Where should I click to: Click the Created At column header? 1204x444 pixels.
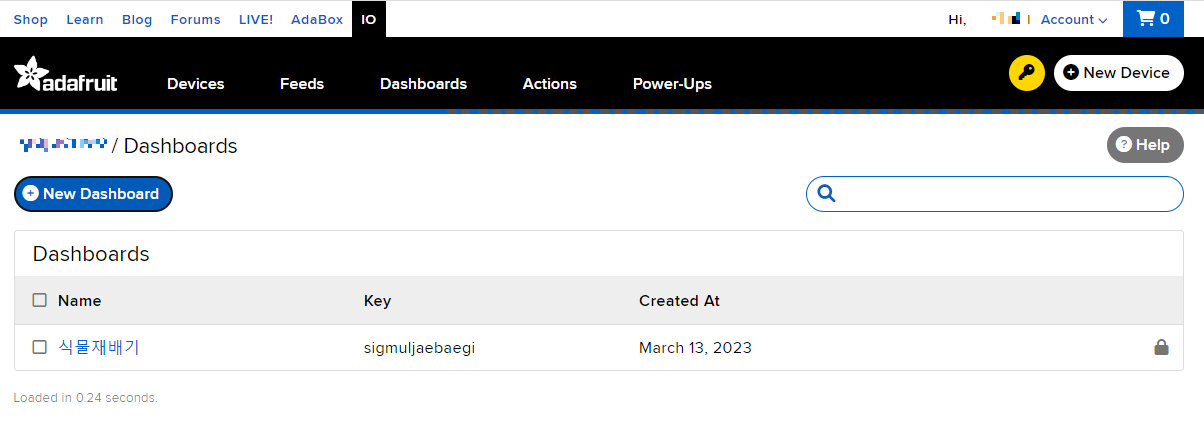tap(679, 300)
